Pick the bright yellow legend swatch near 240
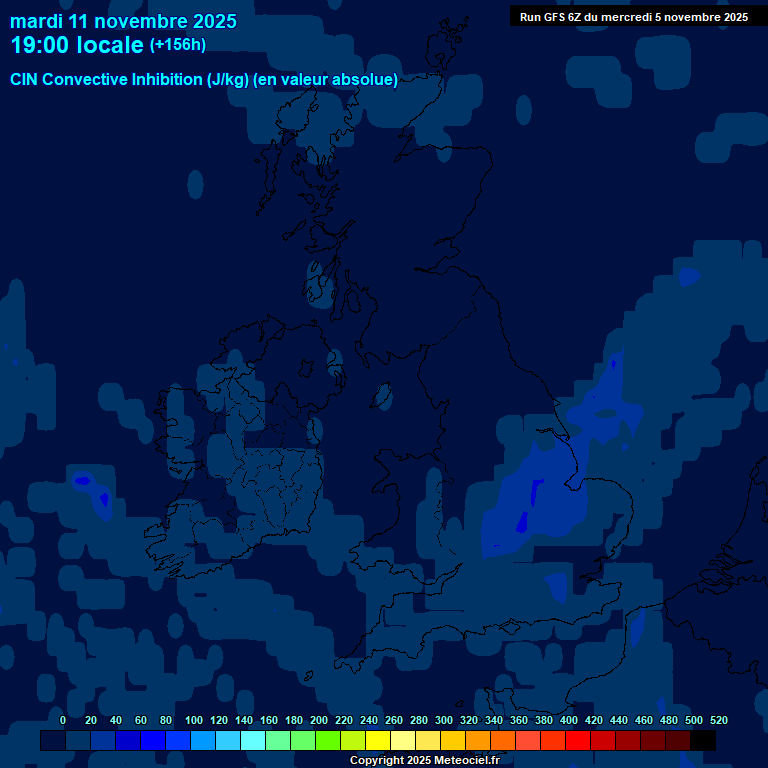 [378, 741]
